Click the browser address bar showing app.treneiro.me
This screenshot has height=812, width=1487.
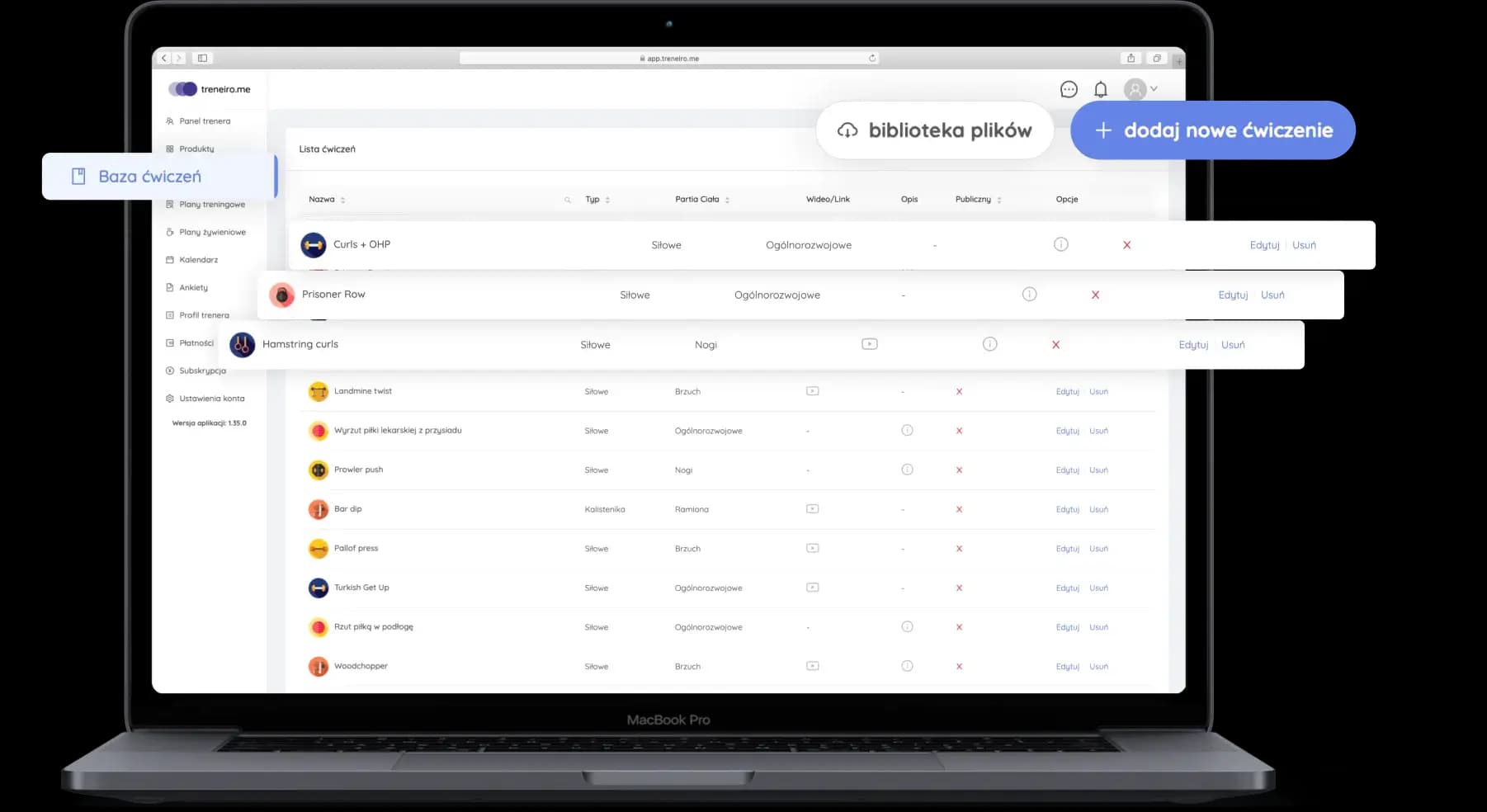[668, 58]
